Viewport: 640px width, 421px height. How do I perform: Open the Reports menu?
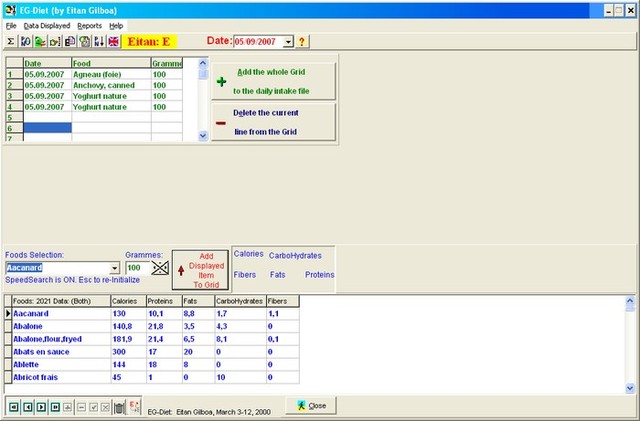point(89,26)
